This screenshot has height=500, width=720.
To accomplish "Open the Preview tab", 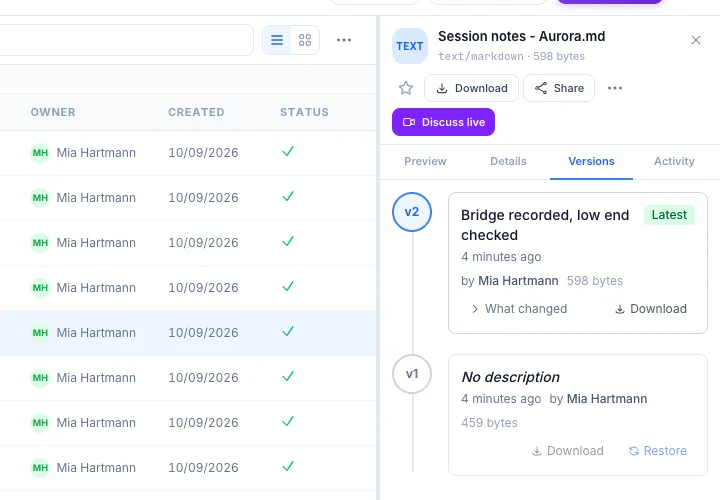I will click(425, 161).
